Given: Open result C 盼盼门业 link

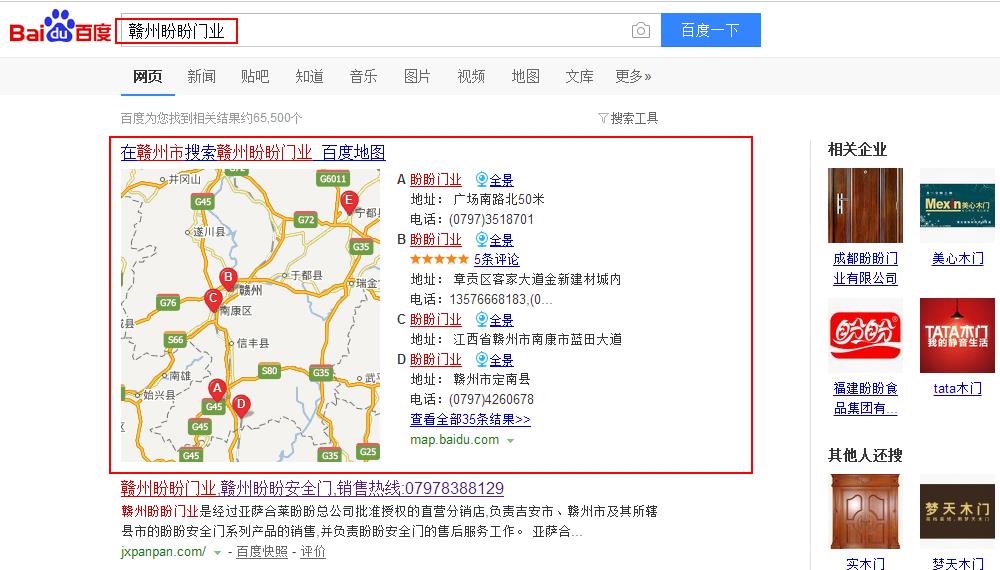Looking at the screenshot, I should click(436, 319).
